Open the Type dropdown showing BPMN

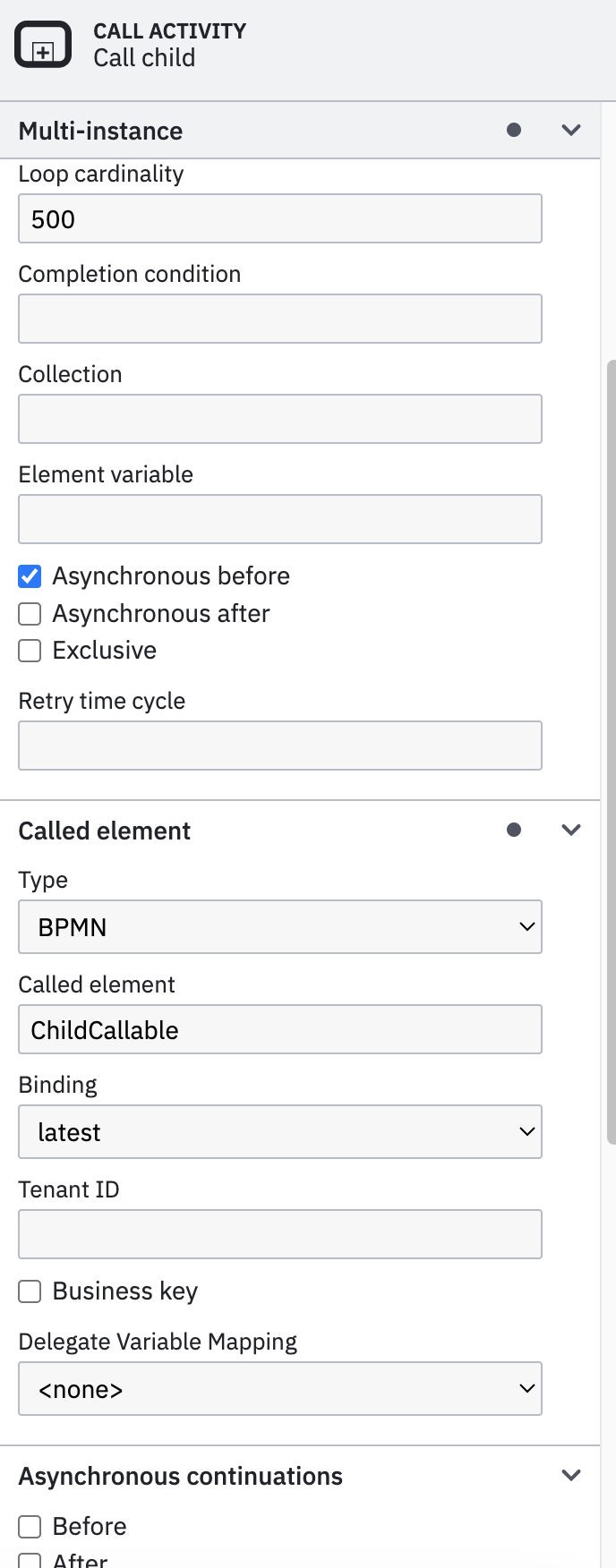tap(280, 926)
